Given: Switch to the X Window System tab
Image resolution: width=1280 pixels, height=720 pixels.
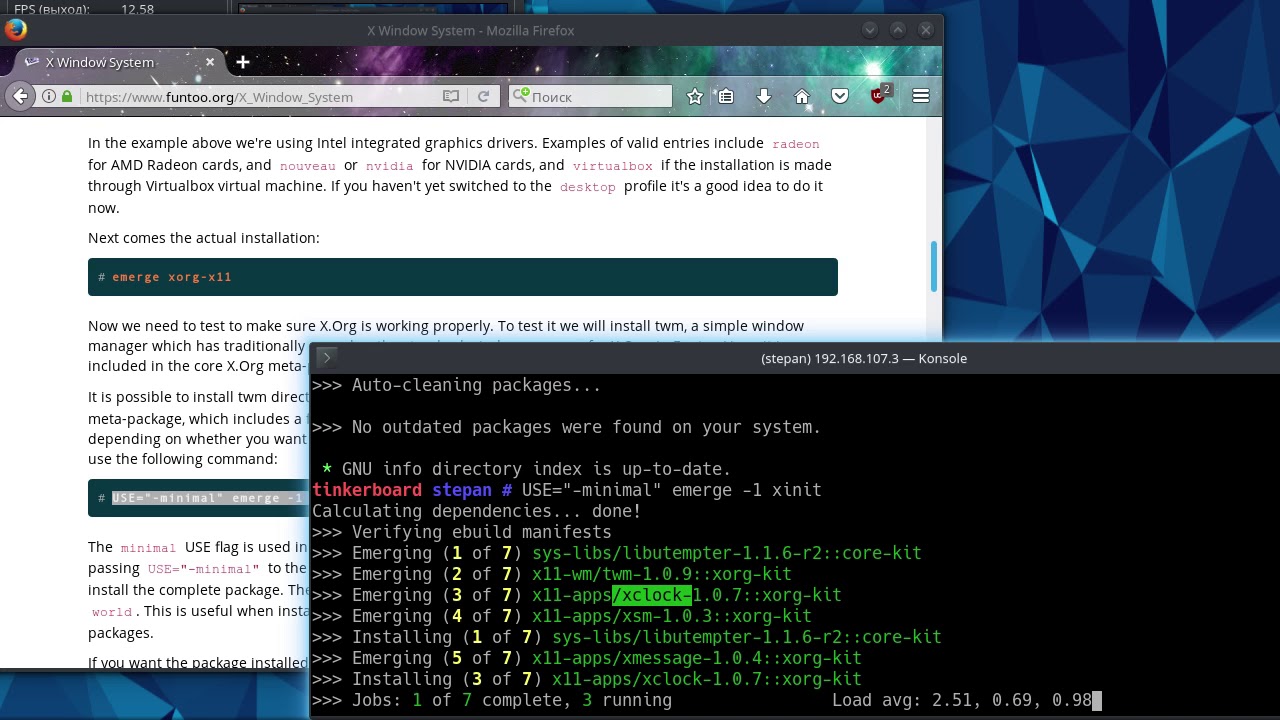Looking at the screenshot, I should (119, 62).
